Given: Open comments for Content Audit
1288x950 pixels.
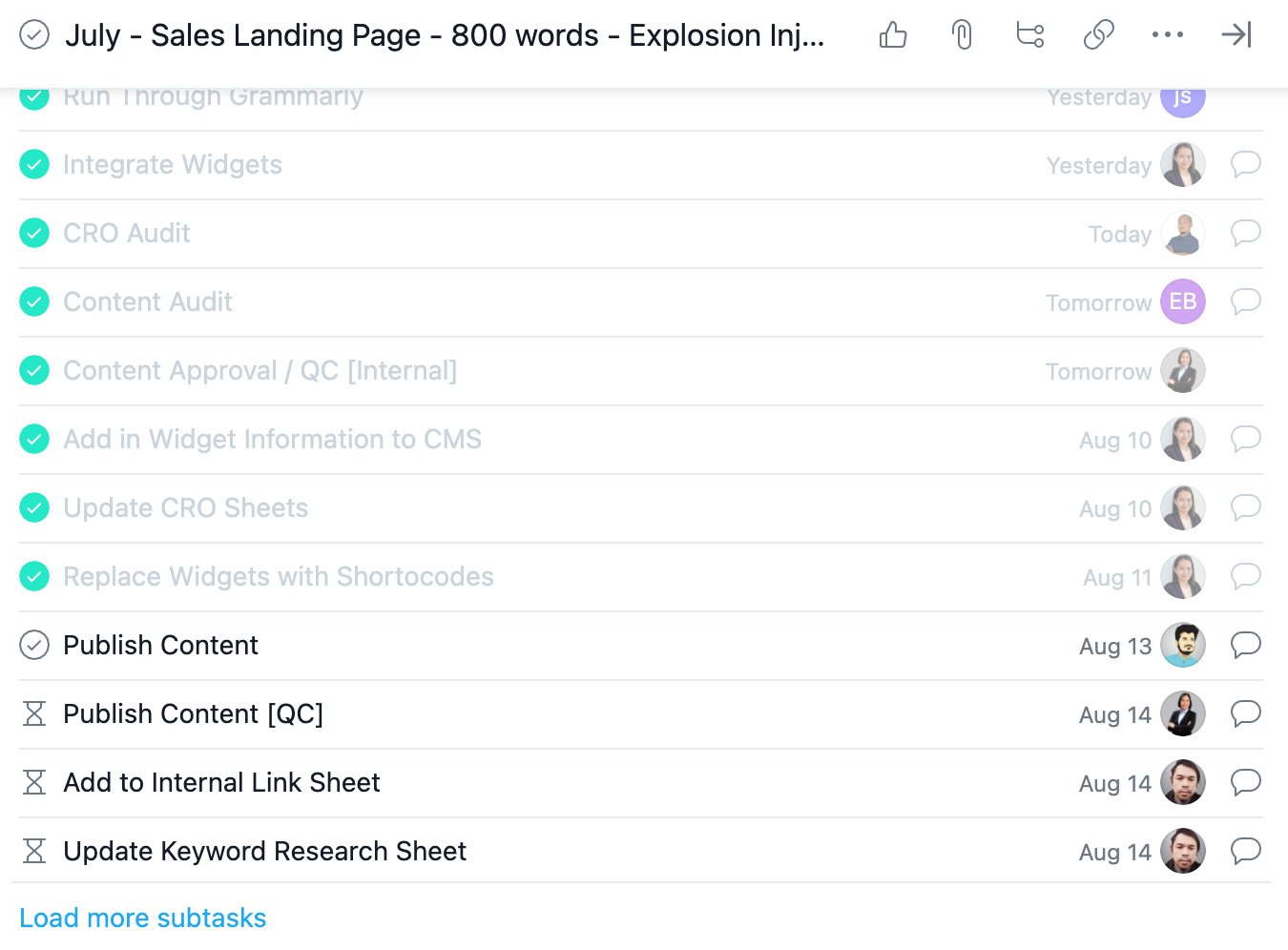Looking at the screenshot, I should tap(1246, 302).
